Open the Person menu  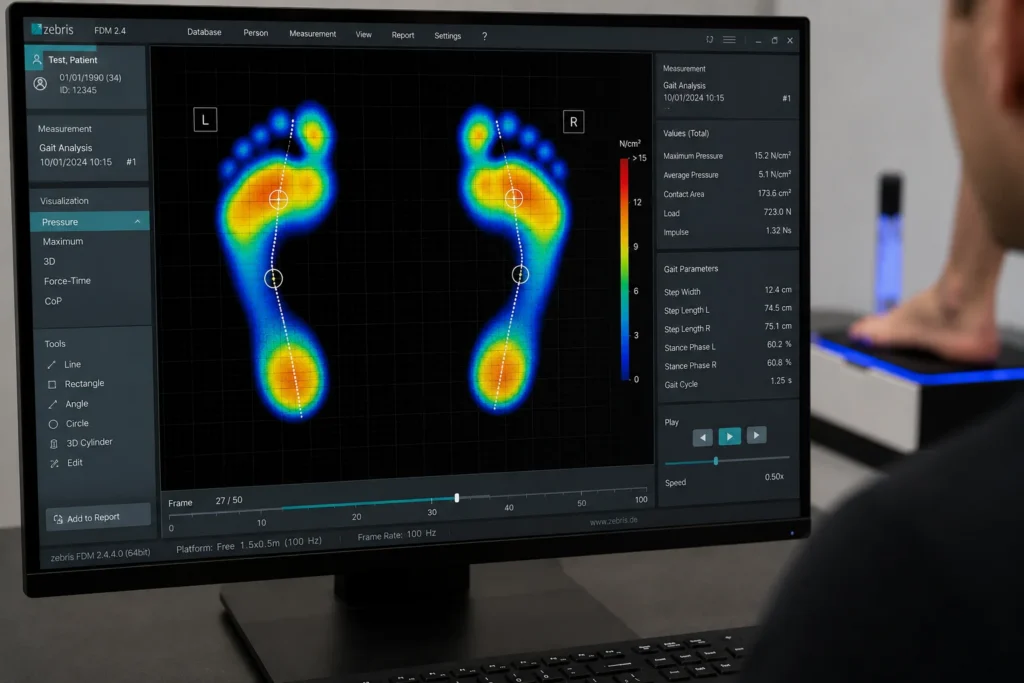[x=255, y=33]
